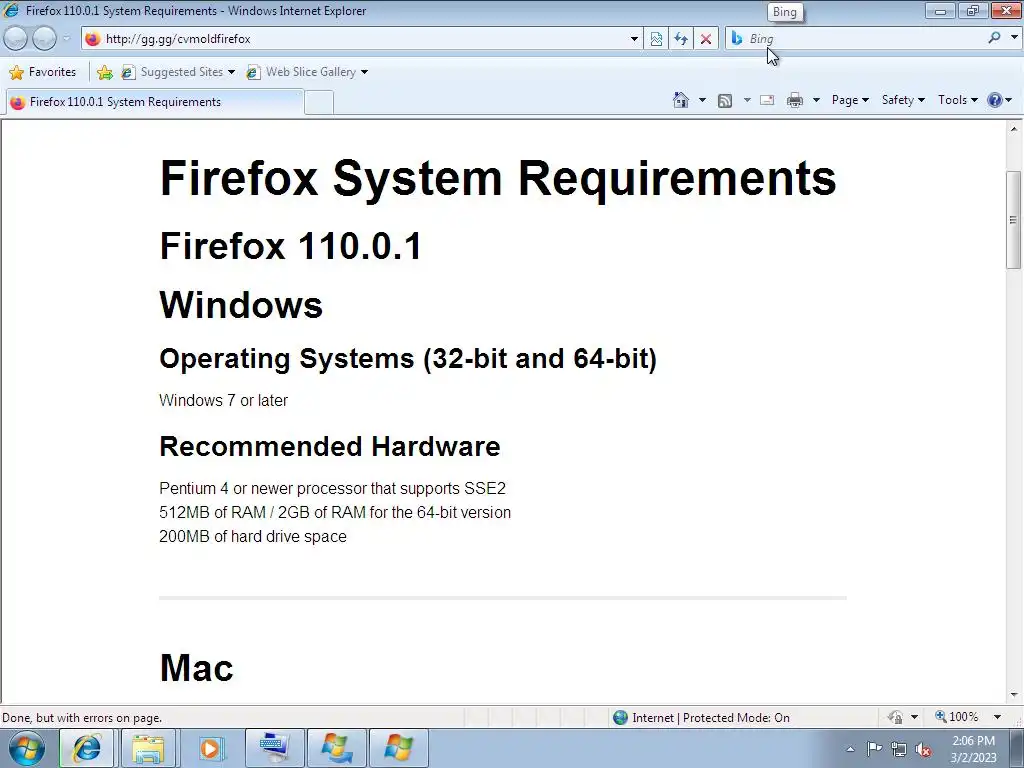This screenshot has width=1024, height=768.
Task: Click the network tray icon
Action: 899,749
